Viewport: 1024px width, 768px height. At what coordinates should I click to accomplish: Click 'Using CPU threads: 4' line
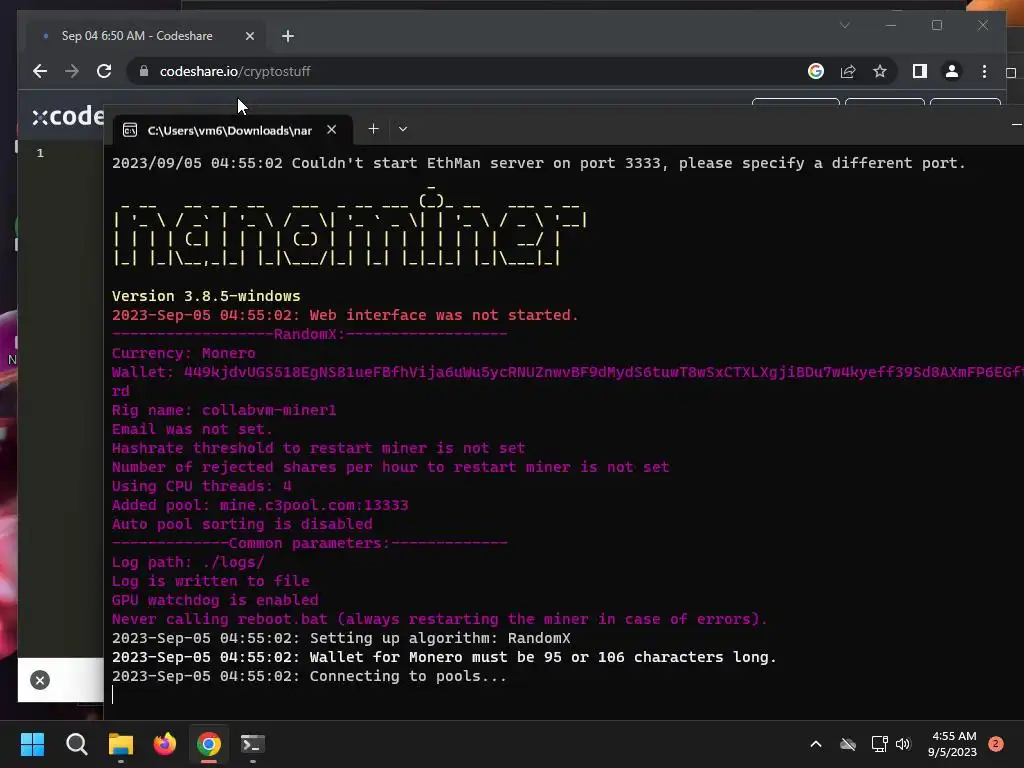[201, 486]
